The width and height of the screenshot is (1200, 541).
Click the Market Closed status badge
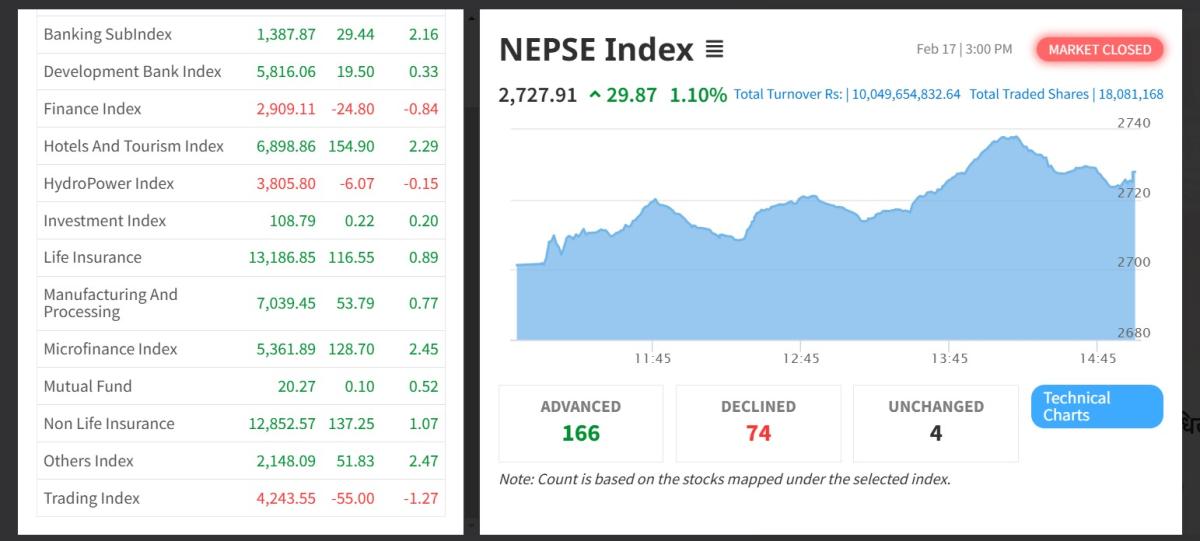coord(1099,49)
